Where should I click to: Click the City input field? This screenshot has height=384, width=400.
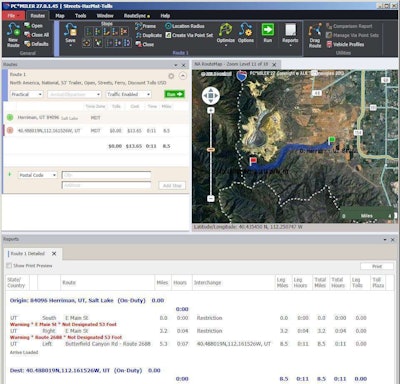[x=106, y=175]
